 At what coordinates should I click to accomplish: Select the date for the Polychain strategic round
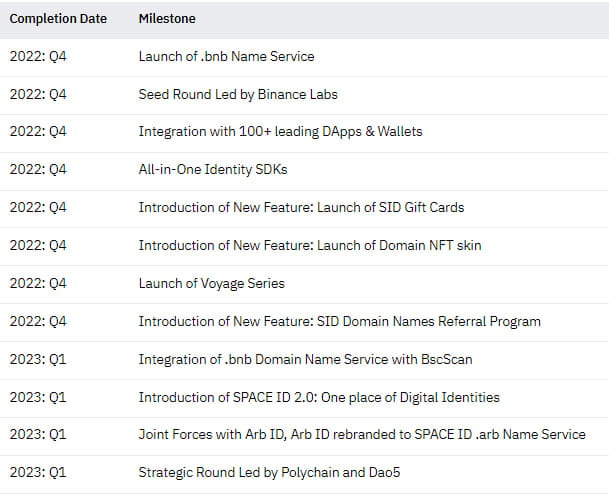[x=38, y=473]
